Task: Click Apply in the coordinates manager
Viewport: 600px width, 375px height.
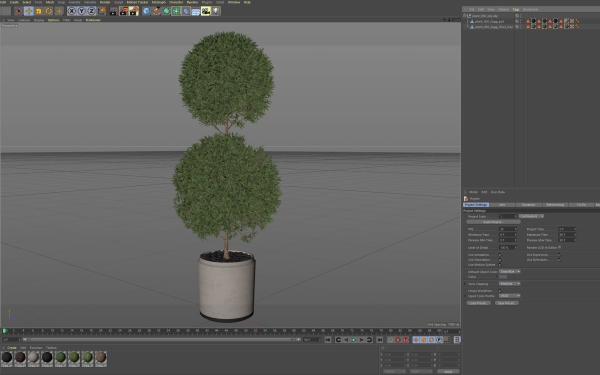Action: [448, 372]
